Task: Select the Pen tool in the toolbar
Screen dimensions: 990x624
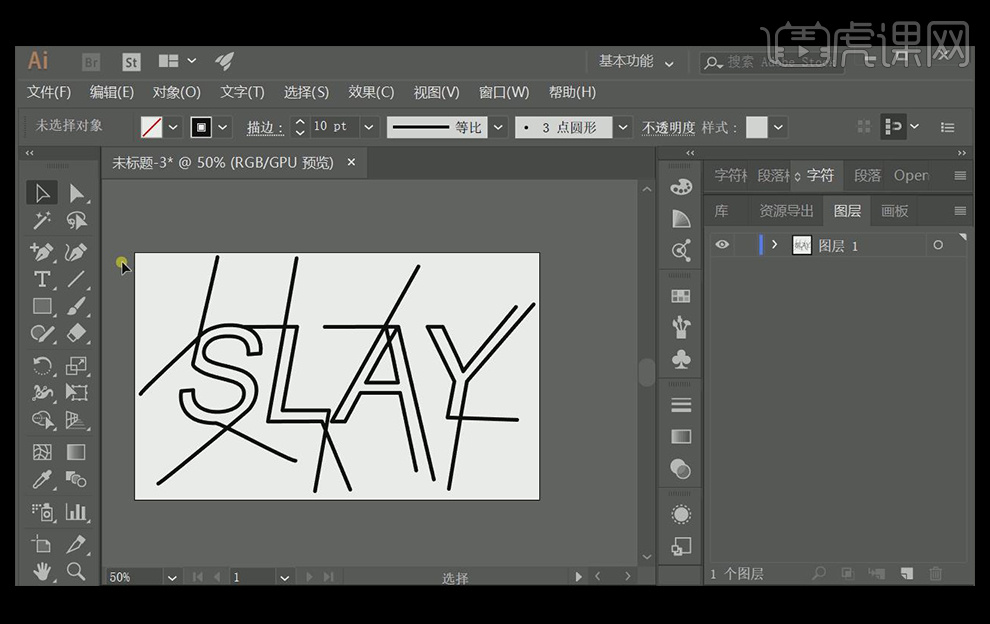Action: 42,251
